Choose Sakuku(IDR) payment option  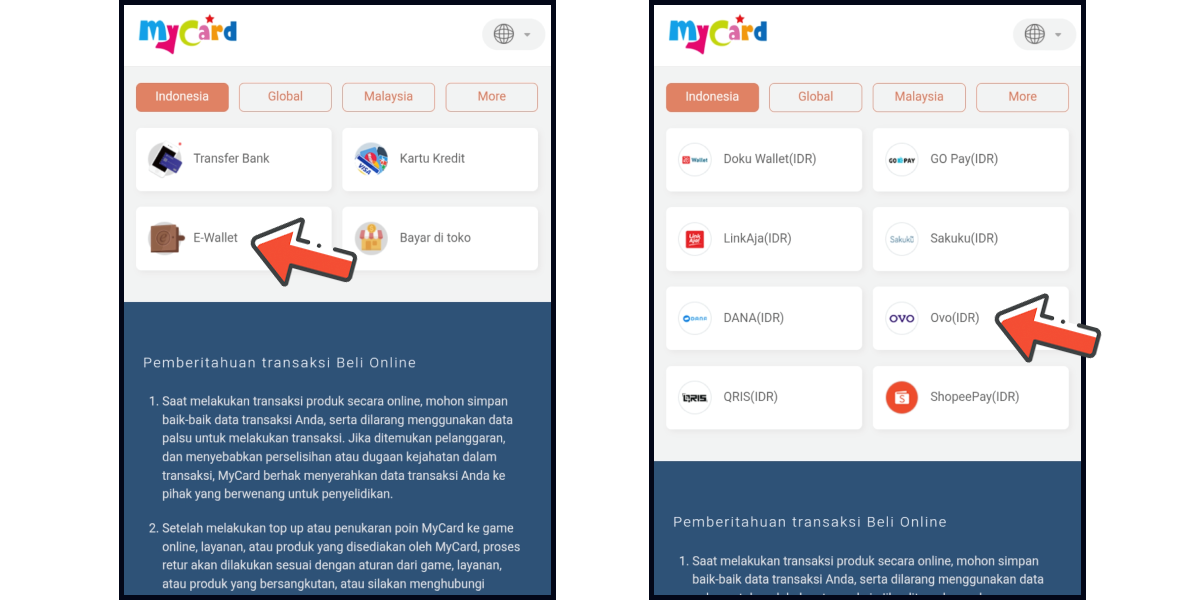[x=971, y=239]
